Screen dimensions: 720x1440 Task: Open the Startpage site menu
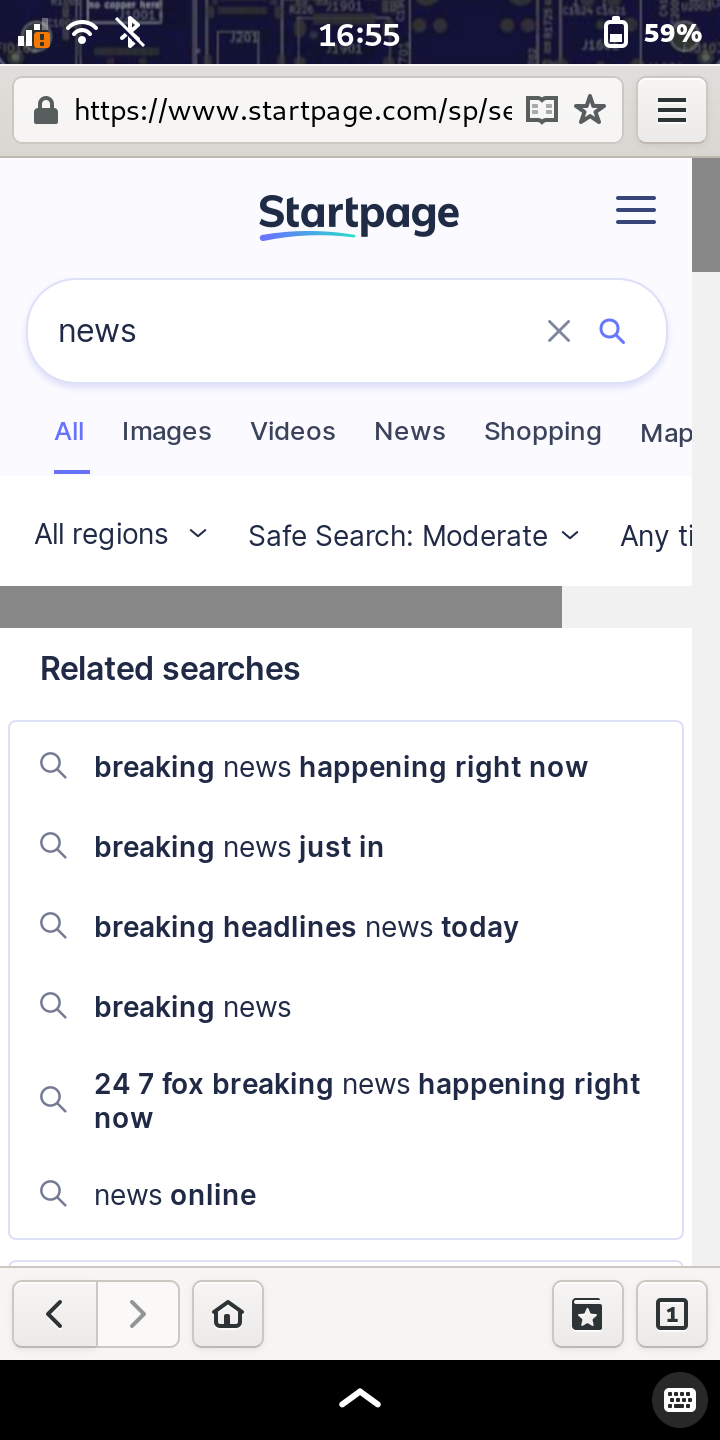click(x=636, y=210)
